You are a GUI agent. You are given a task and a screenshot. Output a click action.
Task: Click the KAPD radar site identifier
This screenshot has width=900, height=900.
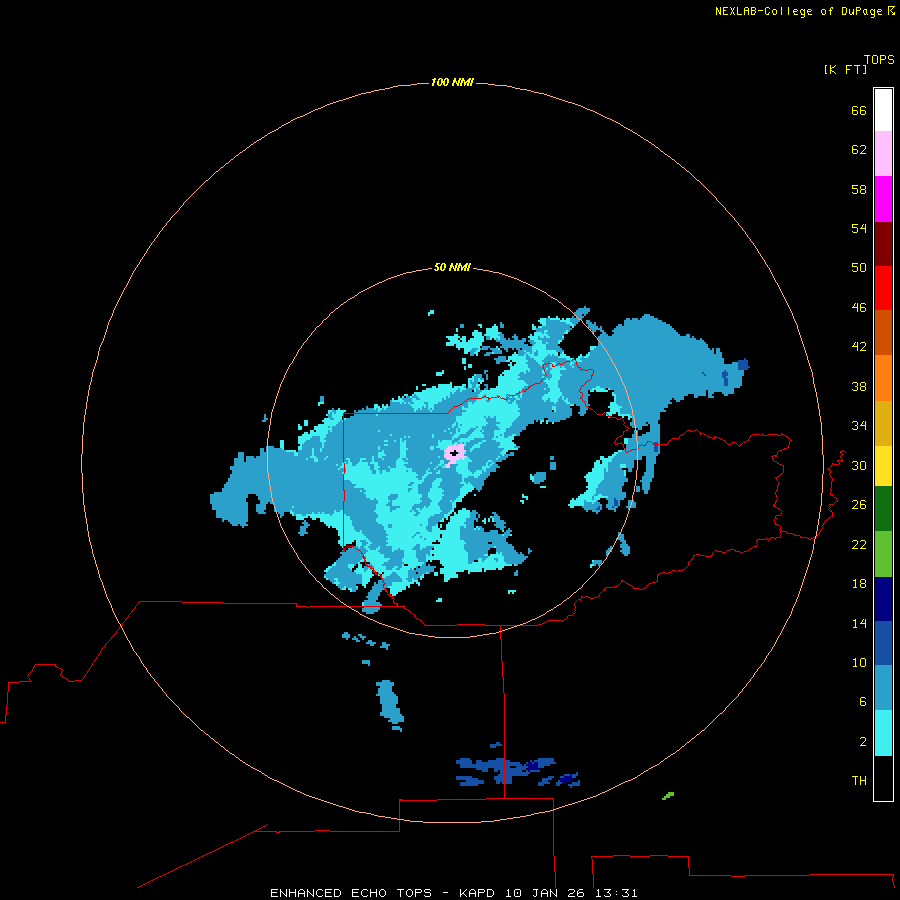tap(479, 893)
